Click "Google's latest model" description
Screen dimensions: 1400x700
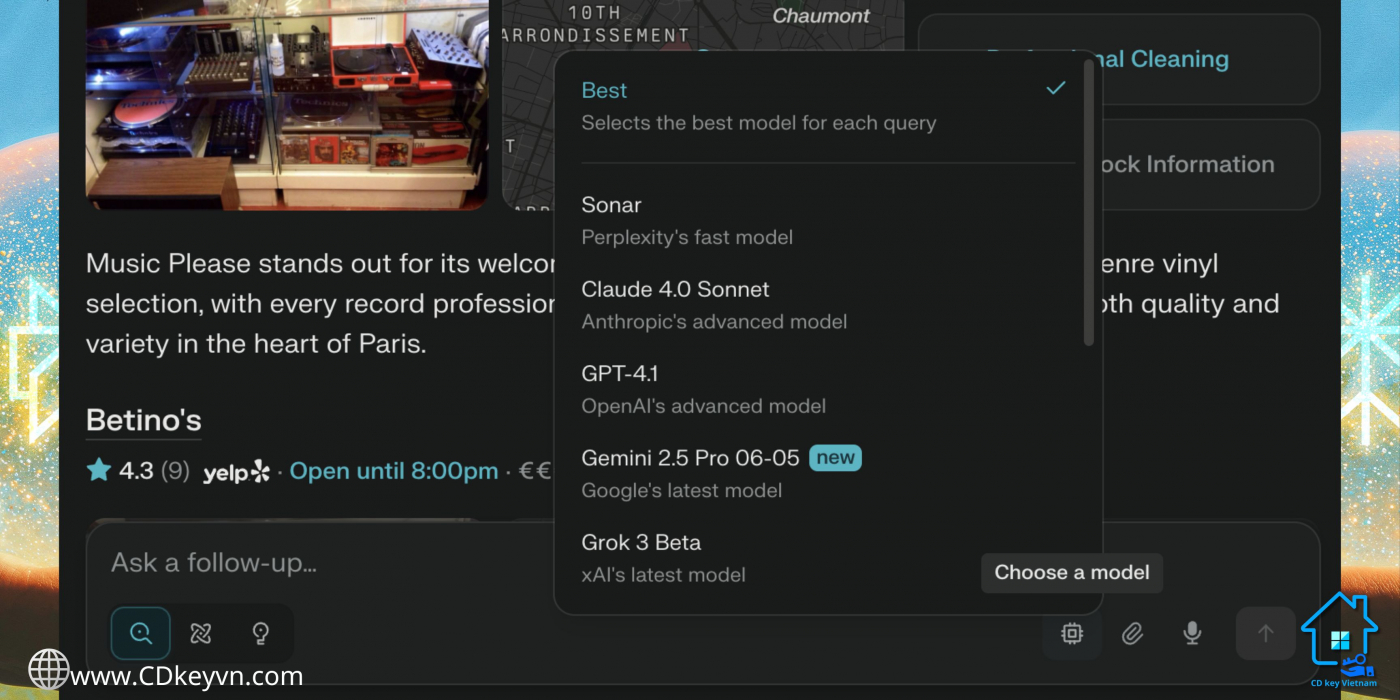coord(682,490)
